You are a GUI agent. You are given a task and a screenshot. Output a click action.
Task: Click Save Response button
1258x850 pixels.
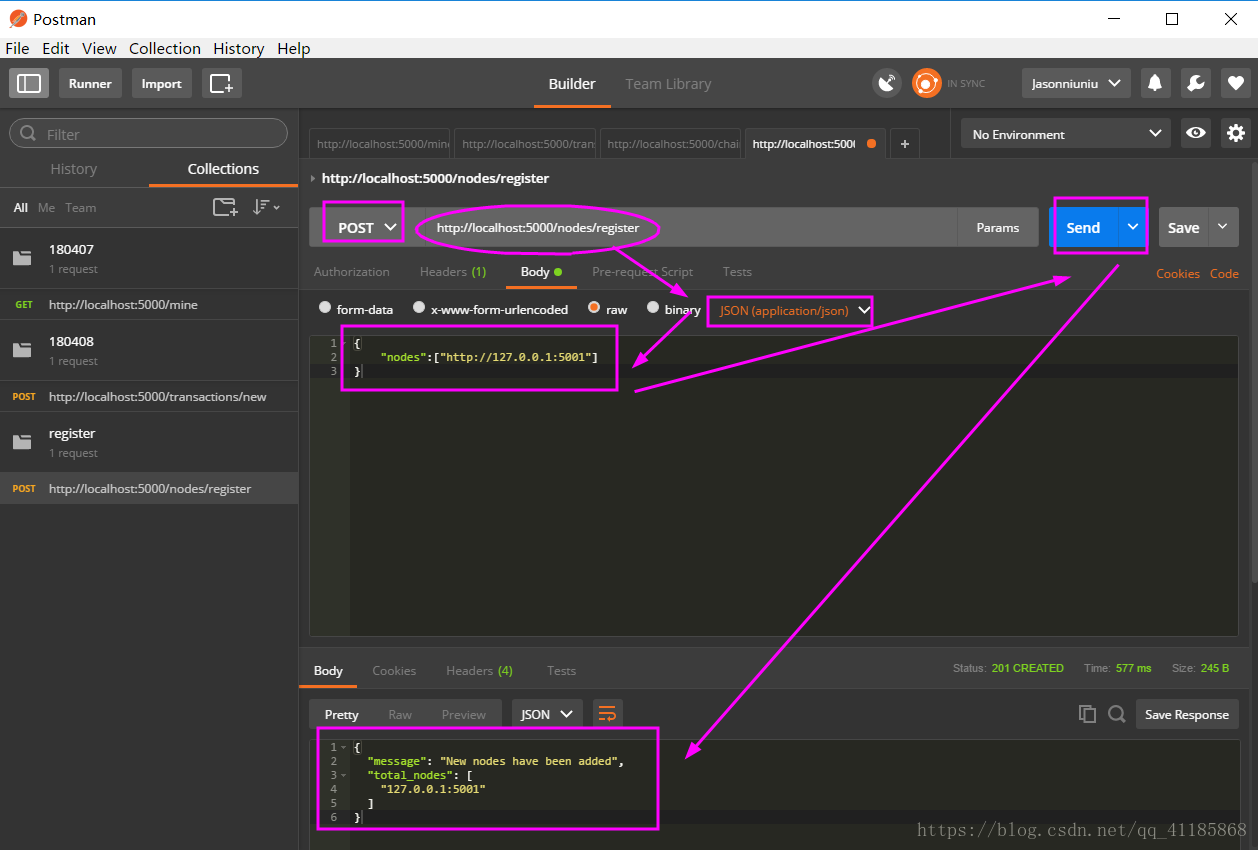pos(1187,714)
